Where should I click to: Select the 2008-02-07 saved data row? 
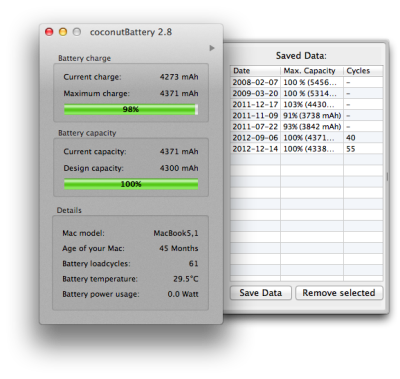point(307,82)
